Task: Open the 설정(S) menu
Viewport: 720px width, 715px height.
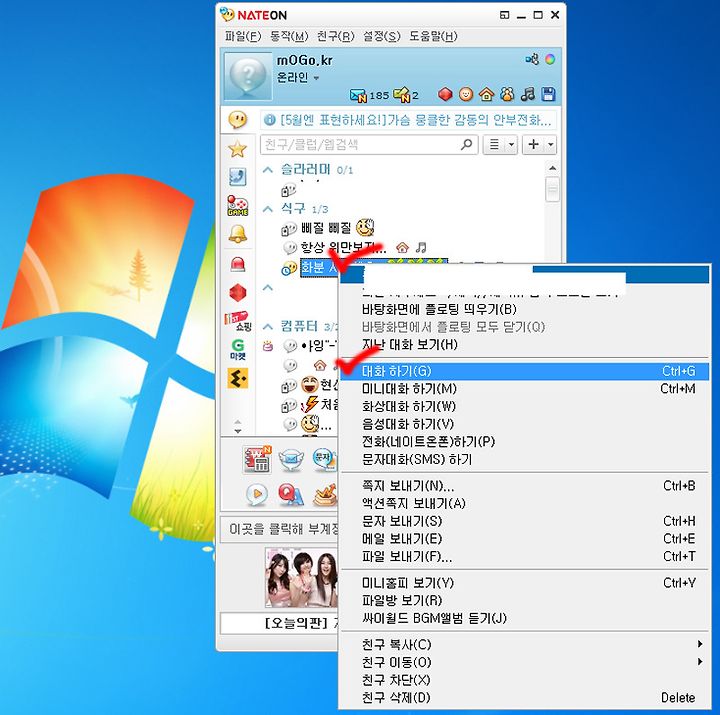Action: [382, 36]
